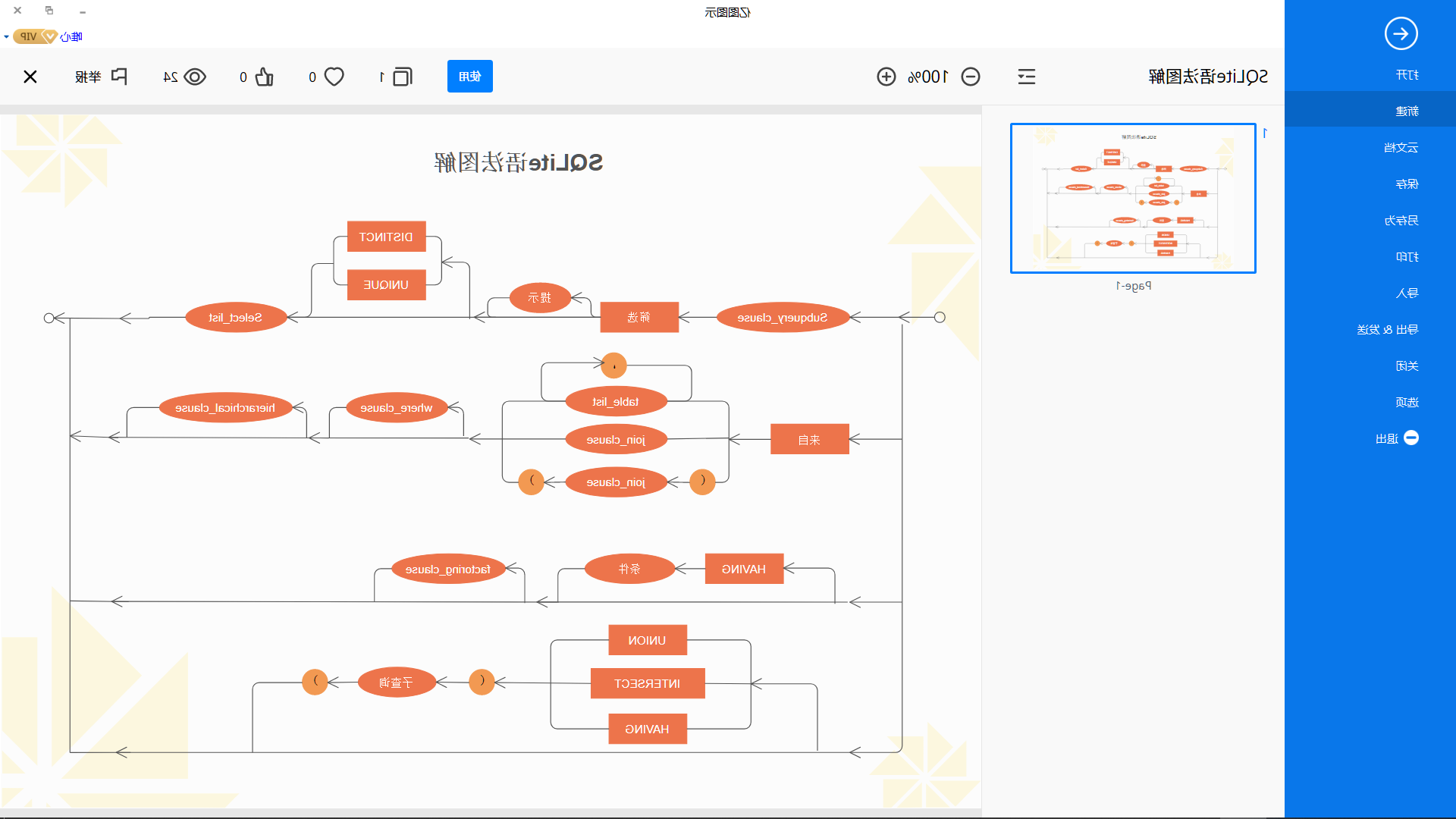
Task: Click the diagram heading SQLite语法图解
Action: click(518, 162)
